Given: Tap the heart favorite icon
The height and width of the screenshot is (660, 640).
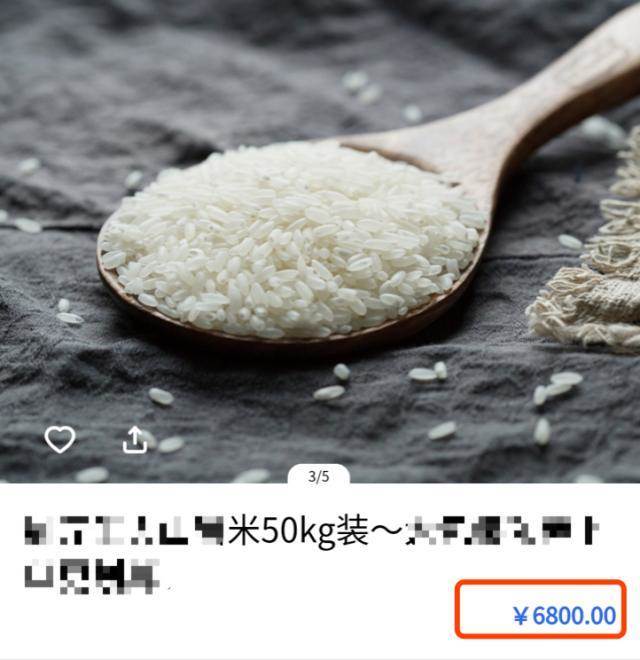Looking at the screenshot, I should coord(60,439).
